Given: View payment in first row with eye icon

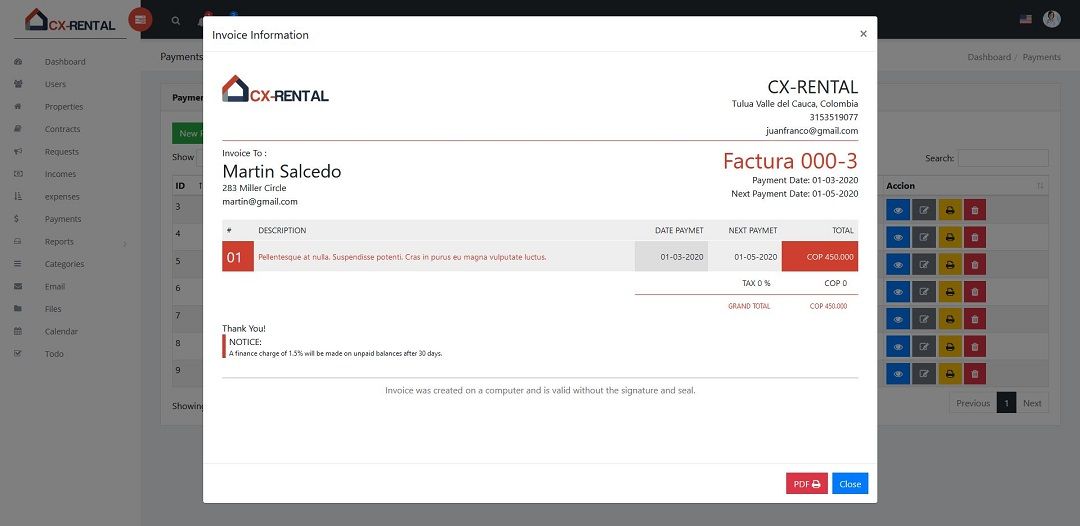Looking at the screenshot, I should pos(897,210).
